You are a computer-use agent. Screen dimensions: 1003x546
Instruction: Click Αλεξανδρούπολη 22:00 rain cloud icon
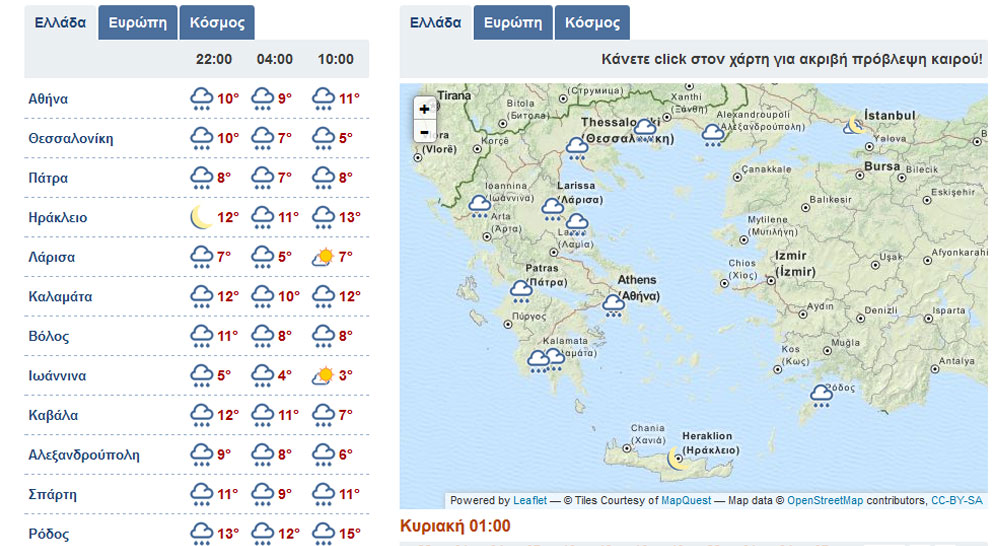pyautogui.click(x=201, y=455)
